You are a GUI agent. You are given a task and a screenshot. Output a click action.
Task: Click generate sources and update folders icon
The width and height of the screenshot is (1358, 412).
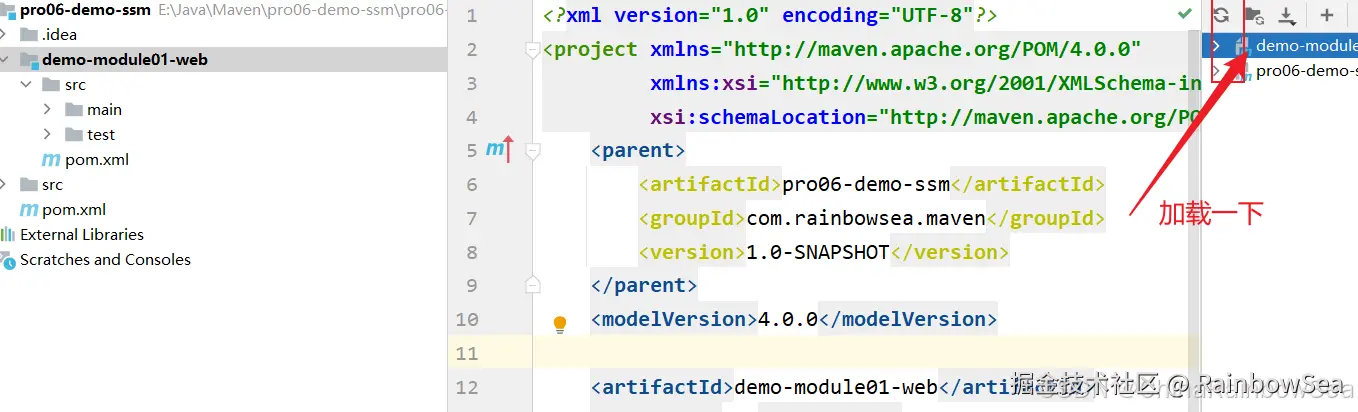point(1254,15)
